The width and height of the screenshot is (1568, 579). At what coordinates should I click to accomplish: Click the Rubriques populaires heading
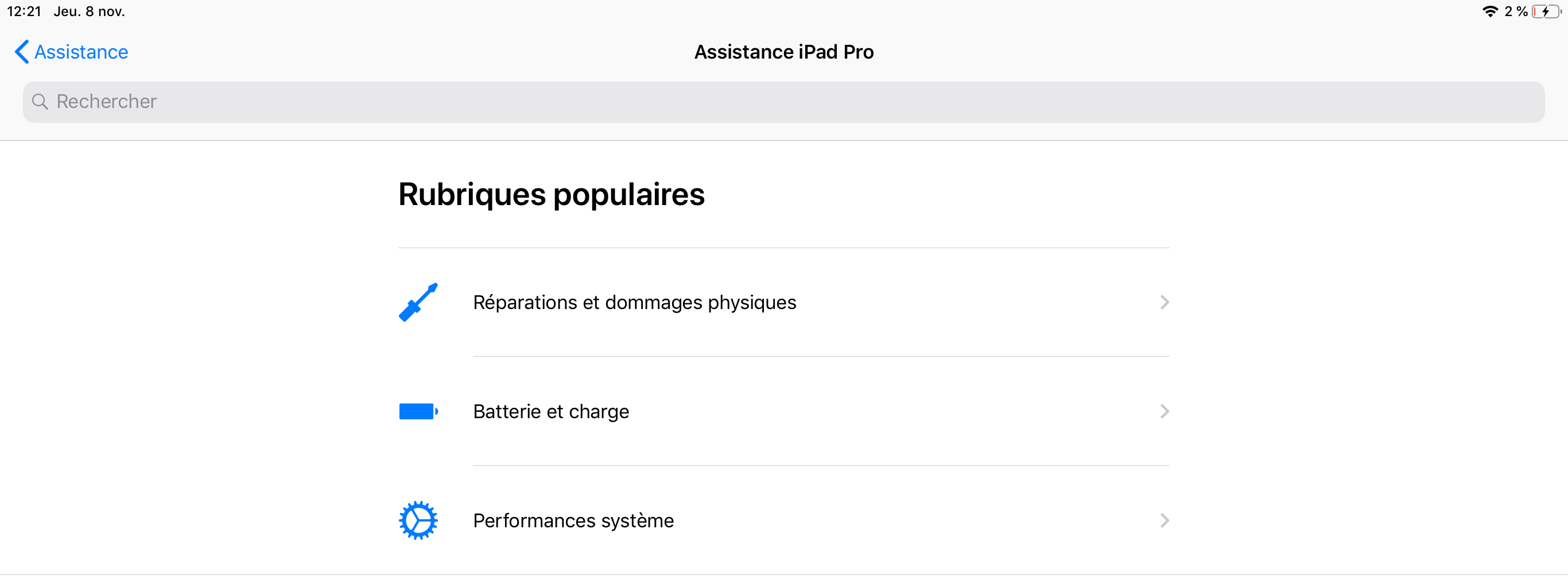(x=551, y=194)
